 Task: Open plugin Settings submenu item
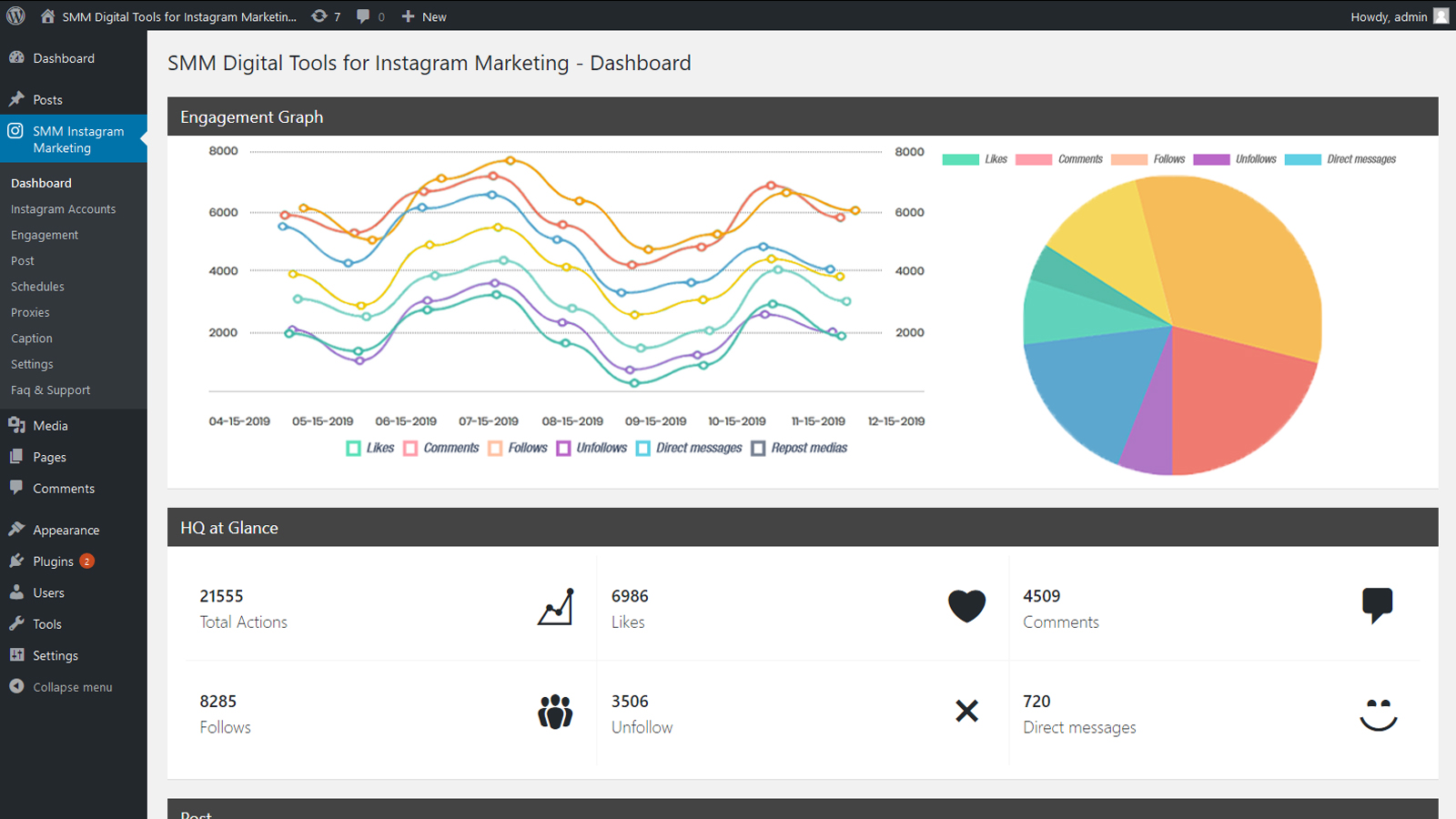click(32, 364)
